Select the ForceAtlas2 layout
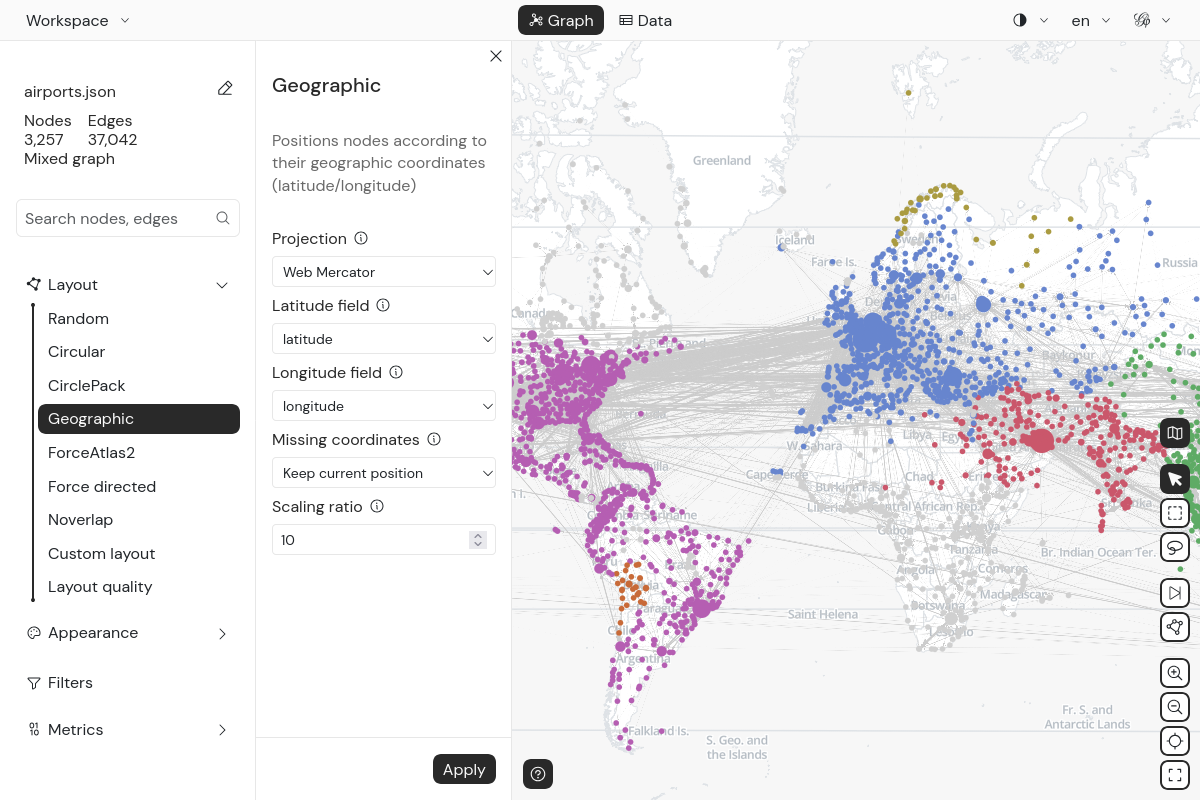 (x=139, y=453)
